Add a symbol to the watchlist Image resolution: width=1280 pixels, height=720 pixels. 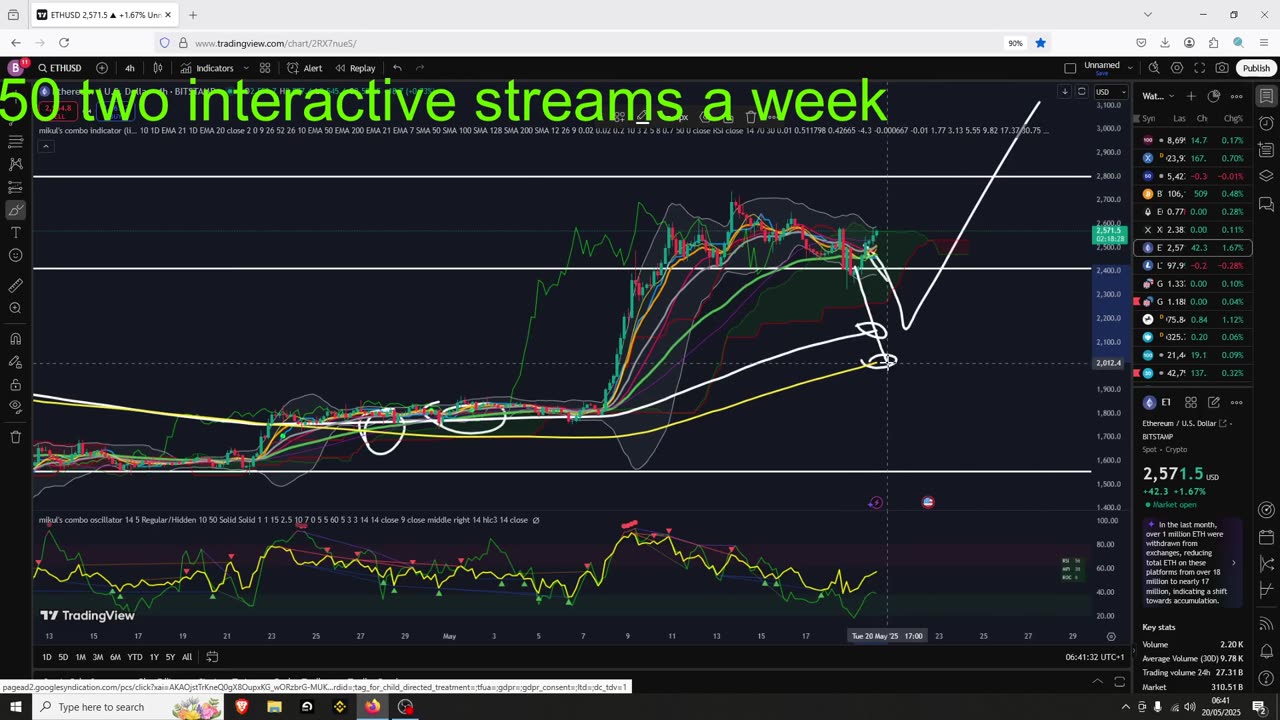pyautogui.click(x=1191, y=96)
